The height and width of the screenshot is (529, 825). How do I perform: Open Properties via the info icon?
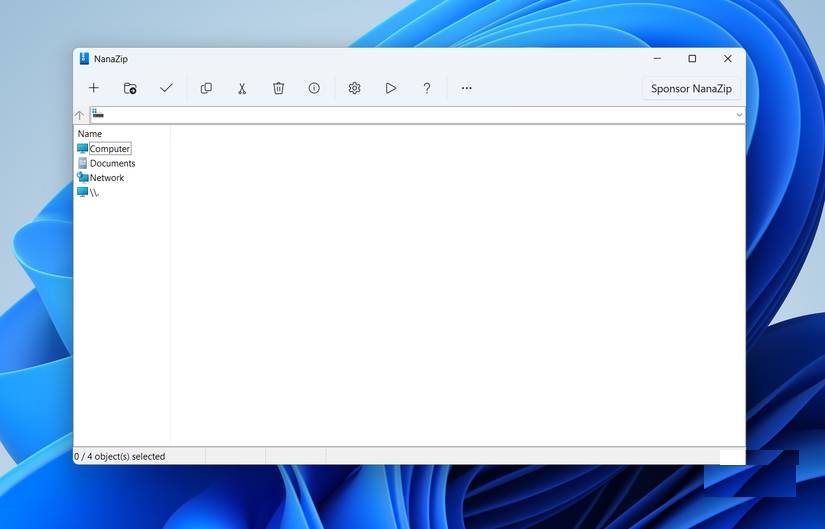[314, 88]
